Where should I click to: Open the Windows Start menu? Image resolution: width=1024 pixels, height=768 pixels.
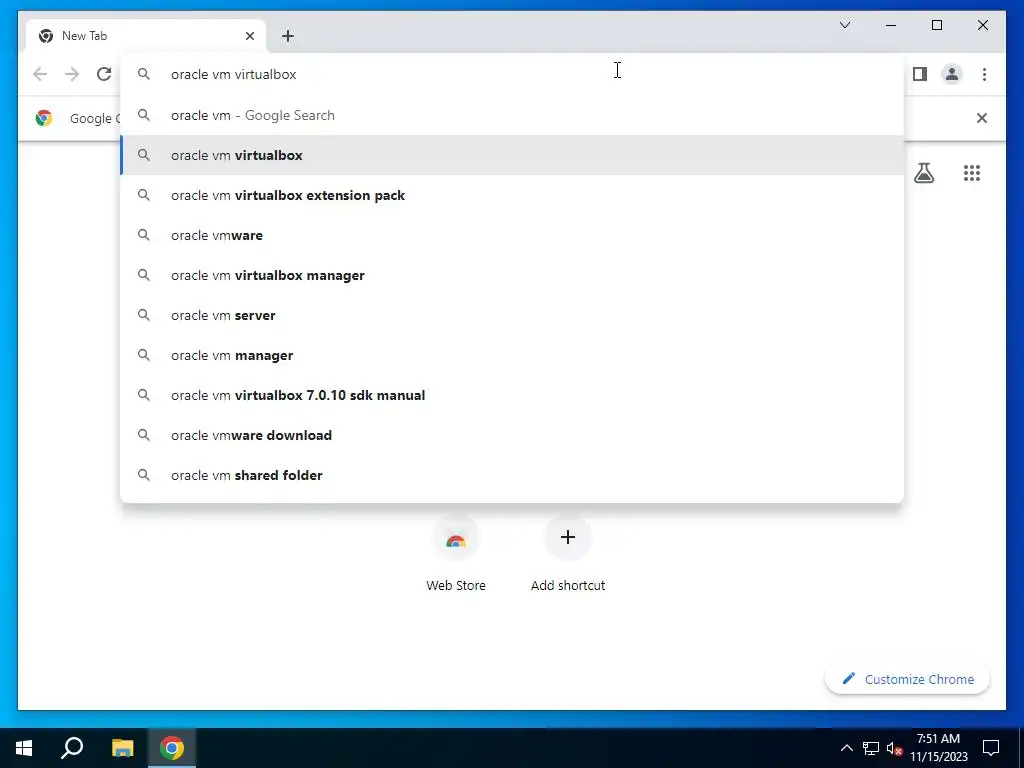pos(24,748)
